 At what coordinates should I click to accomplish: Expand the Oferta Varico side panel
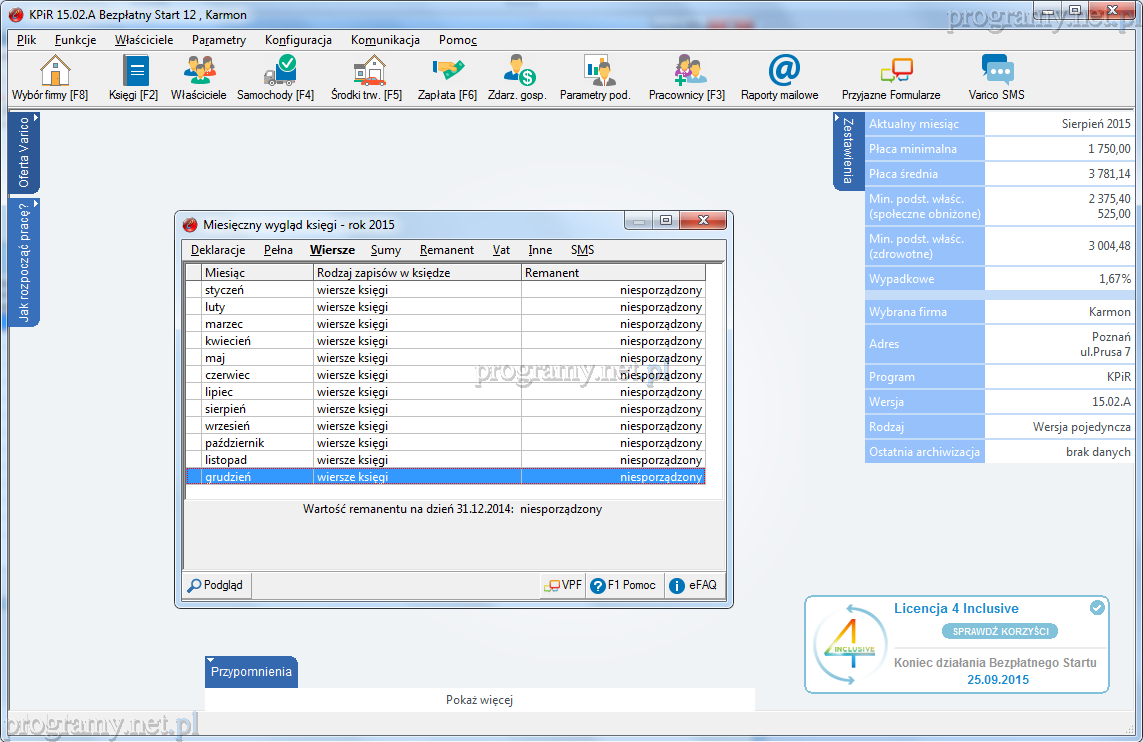[x=24, y=153]
